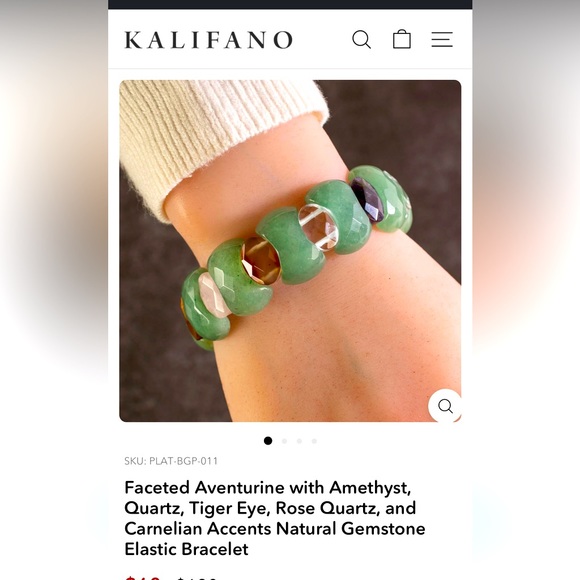Open the search magnifier in header
Image resolution: width=580 pixels, height=580 pixels.
coord(361,40)
